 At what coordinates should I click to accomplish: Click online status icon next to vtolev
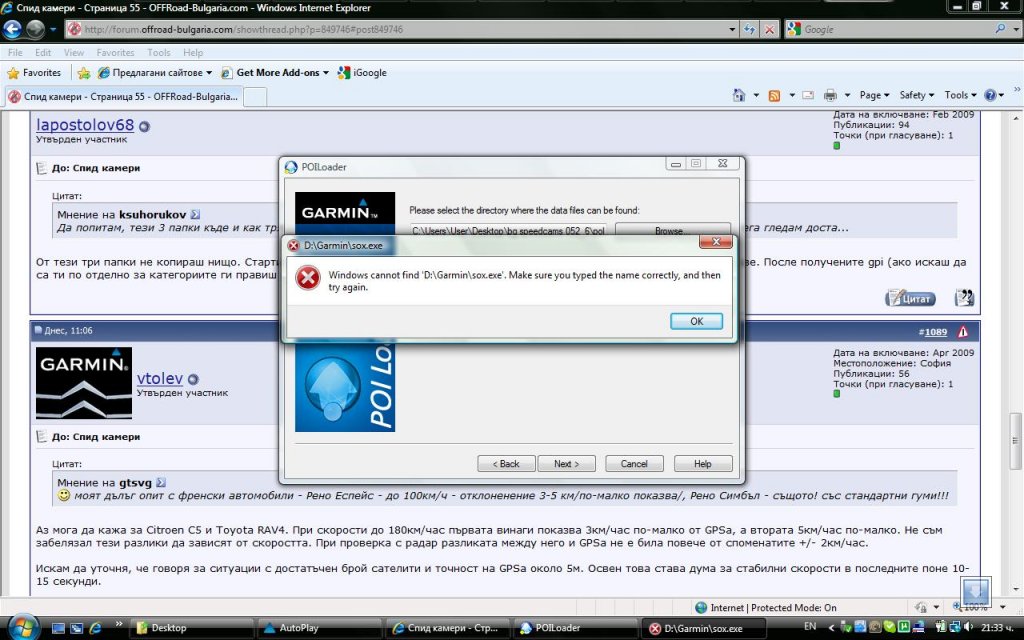[x=193, y=379]
